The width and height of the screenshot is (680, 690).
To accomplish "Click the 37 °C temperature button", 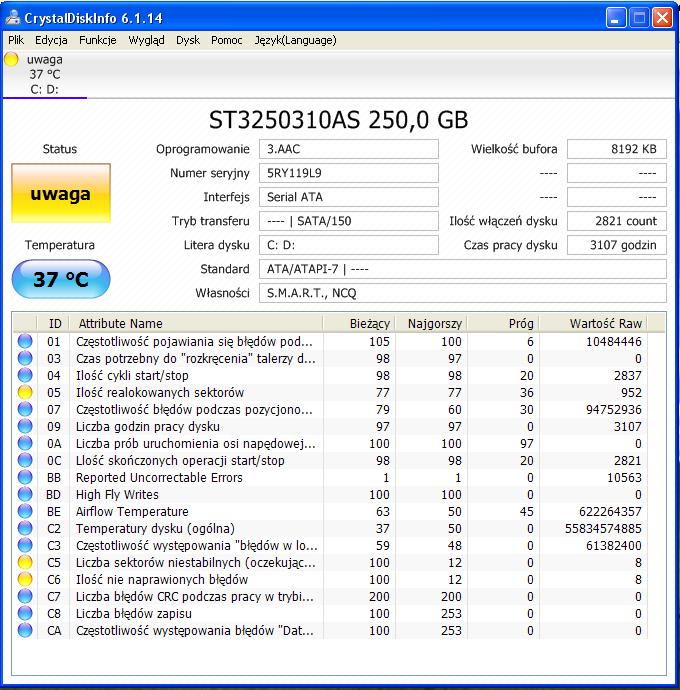I will click(61, 279).
